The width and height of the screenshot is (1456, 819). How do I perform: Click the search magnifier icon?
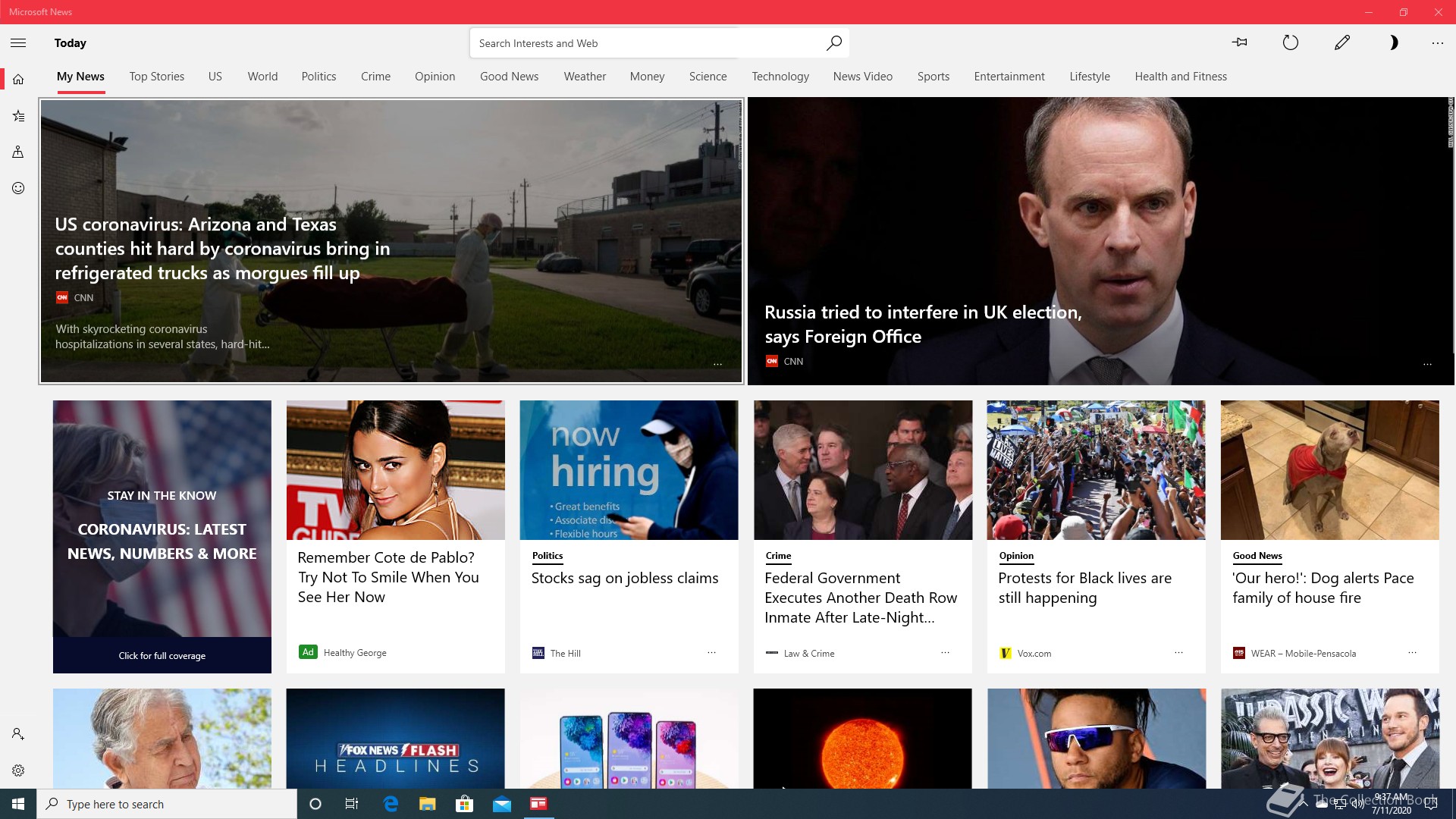click(x=833, y=43)
